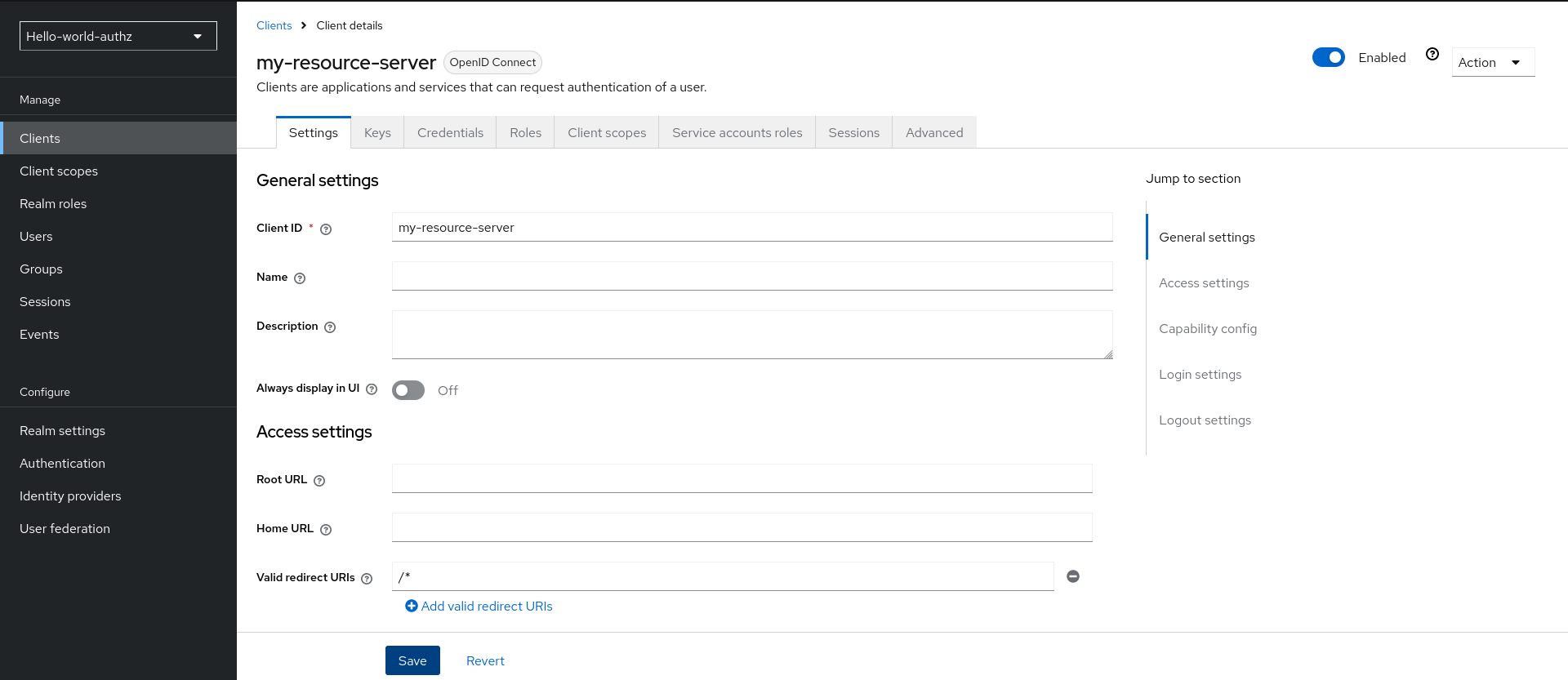Click the Revert link
Viewport: 1568px width, 680px height.
coord(485,661)
